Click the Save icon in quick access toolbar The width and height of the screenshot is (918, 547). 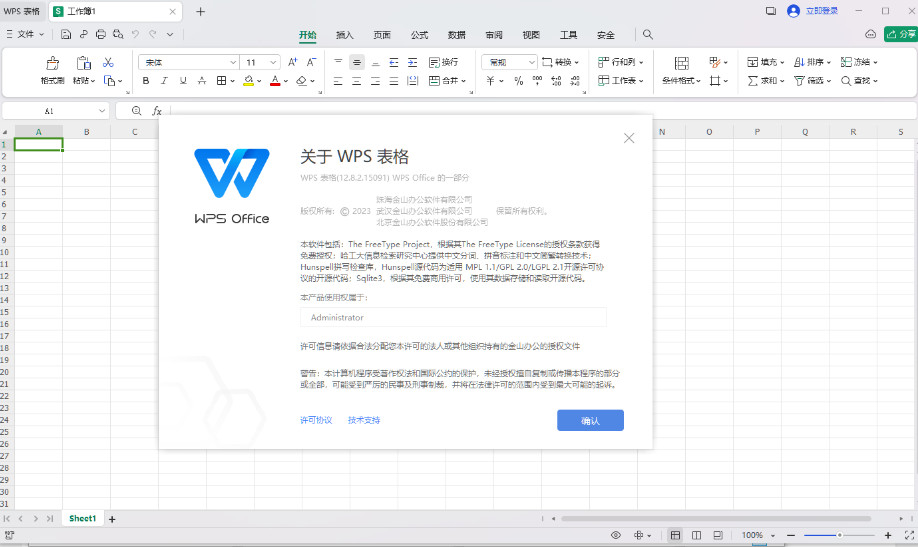point(66,35)
